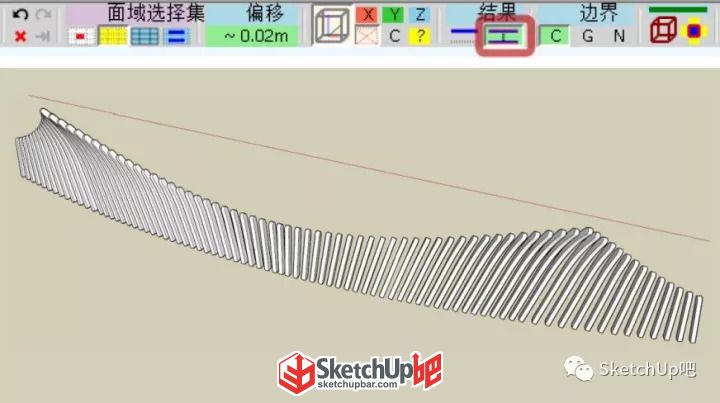Click the yellow question mark button
The image size is (720, 403).
(420, 36)
